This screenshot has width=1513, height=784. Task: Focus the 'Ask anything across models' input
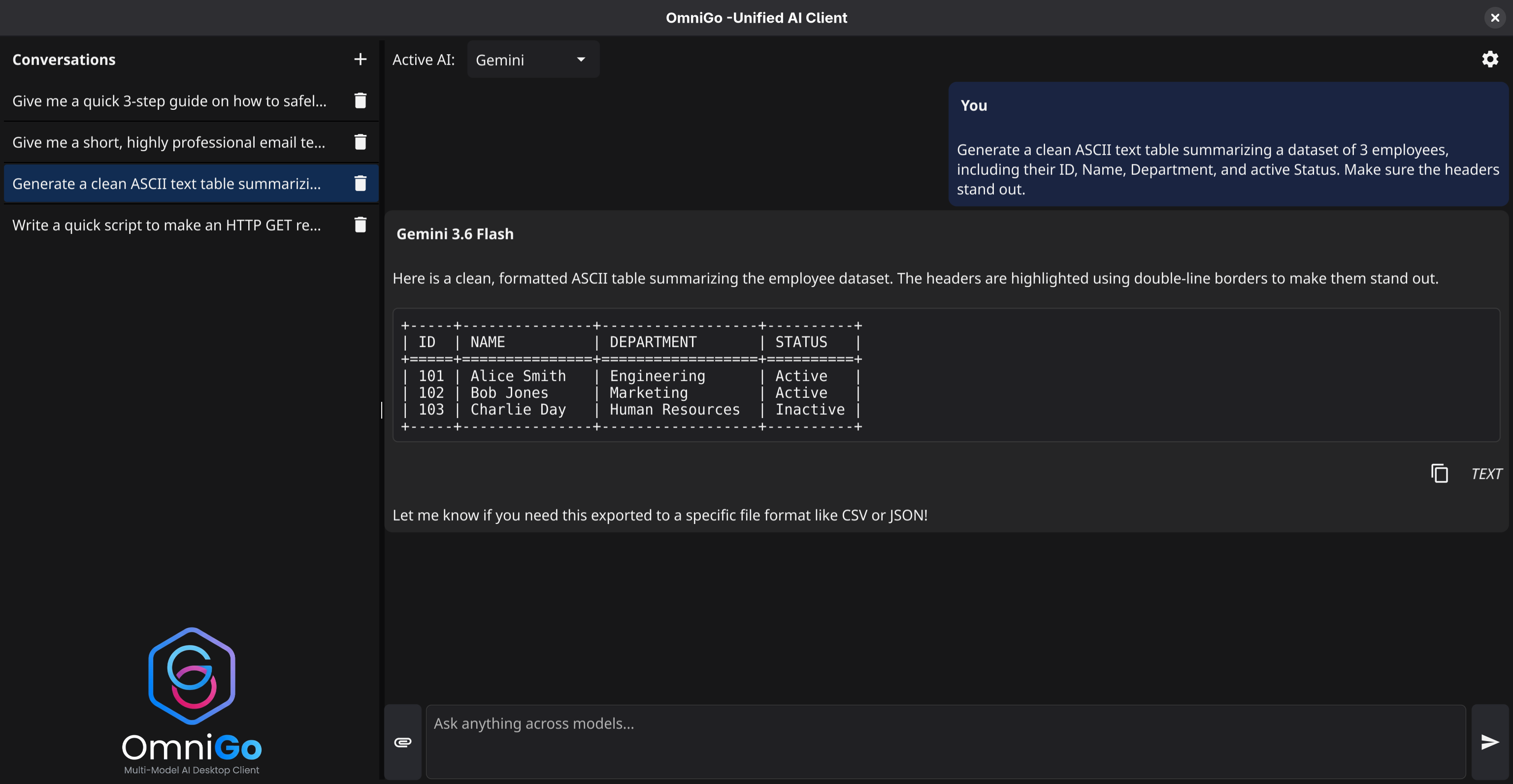click(946, 742)
